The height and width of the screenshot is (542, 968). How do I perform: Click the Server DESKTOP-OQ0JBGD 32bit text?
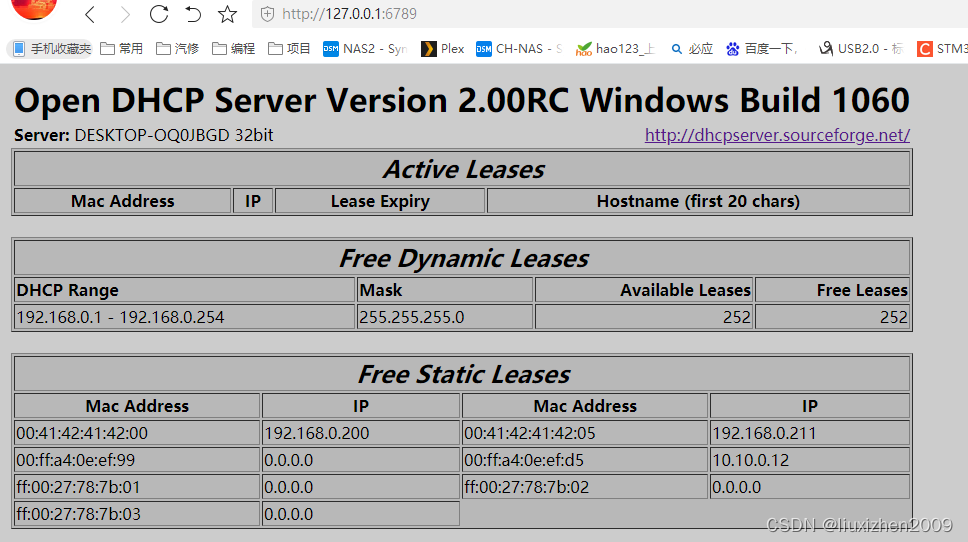[x=143, y=135]
